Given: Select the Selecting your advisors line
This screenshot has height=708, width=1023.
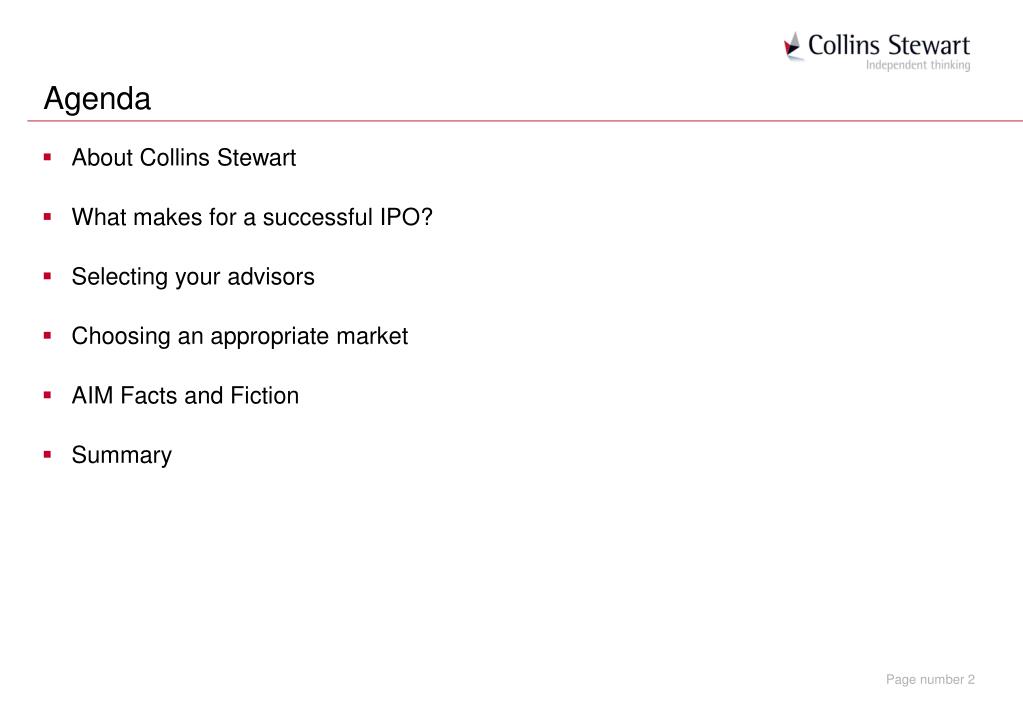Looking at the screenshot, I should point(193,277).
